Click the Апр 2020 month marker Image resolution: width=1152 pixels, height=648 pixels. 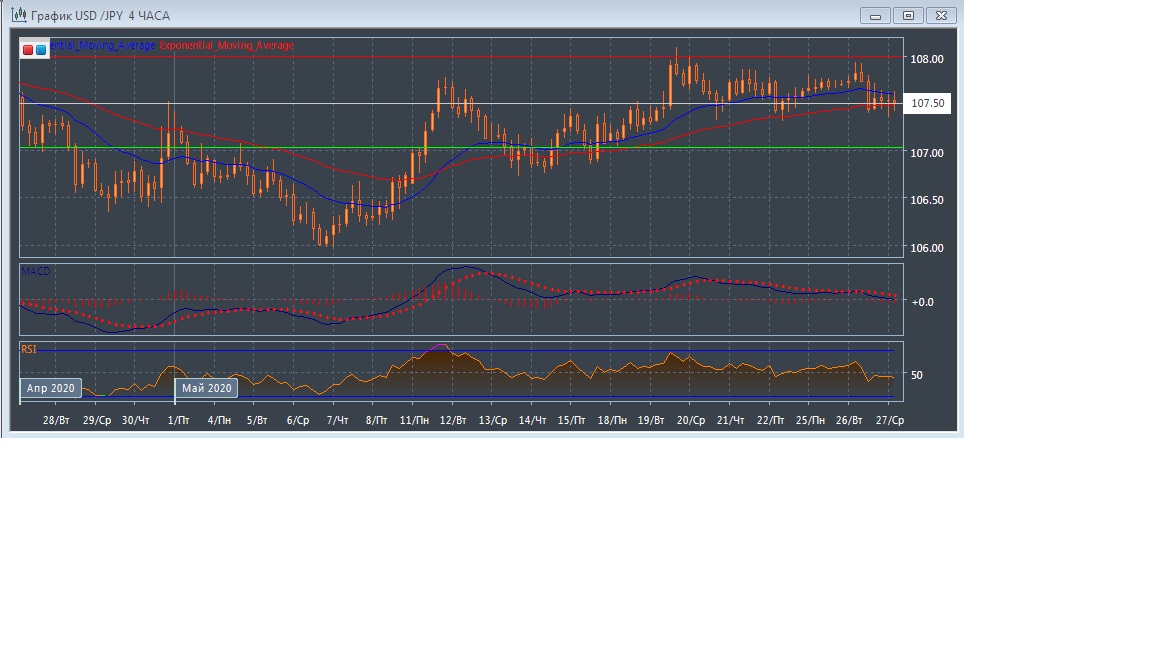[50, 388]
